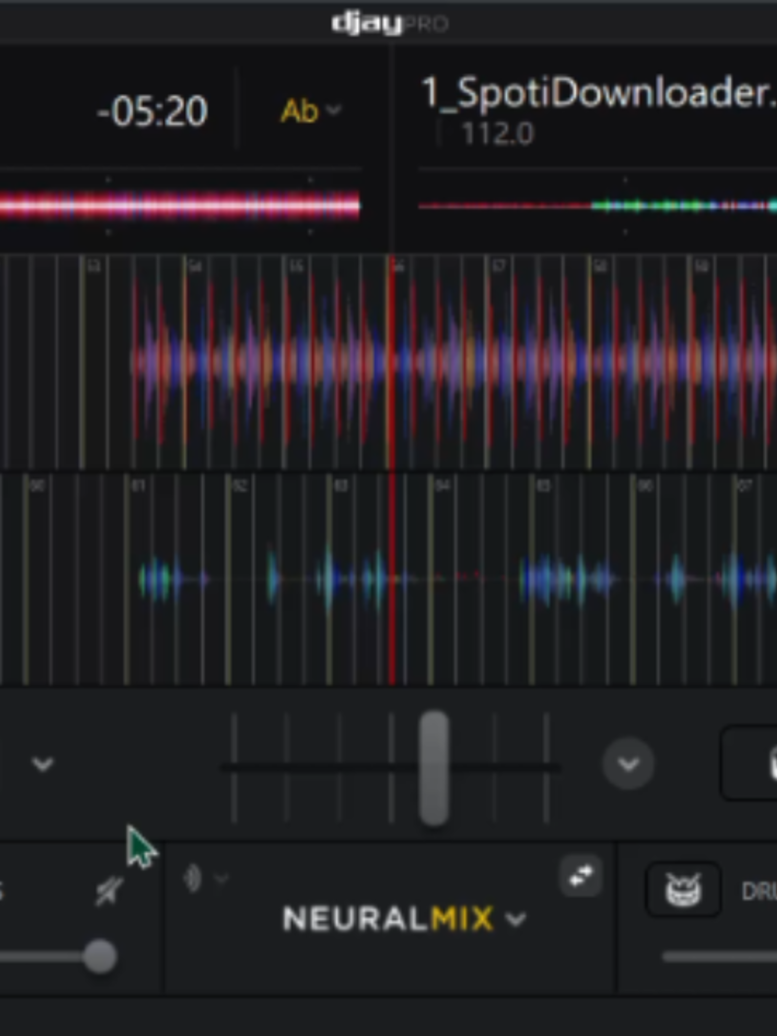Click the swap arrows icon above NEURALMIX

coord(581,876)
